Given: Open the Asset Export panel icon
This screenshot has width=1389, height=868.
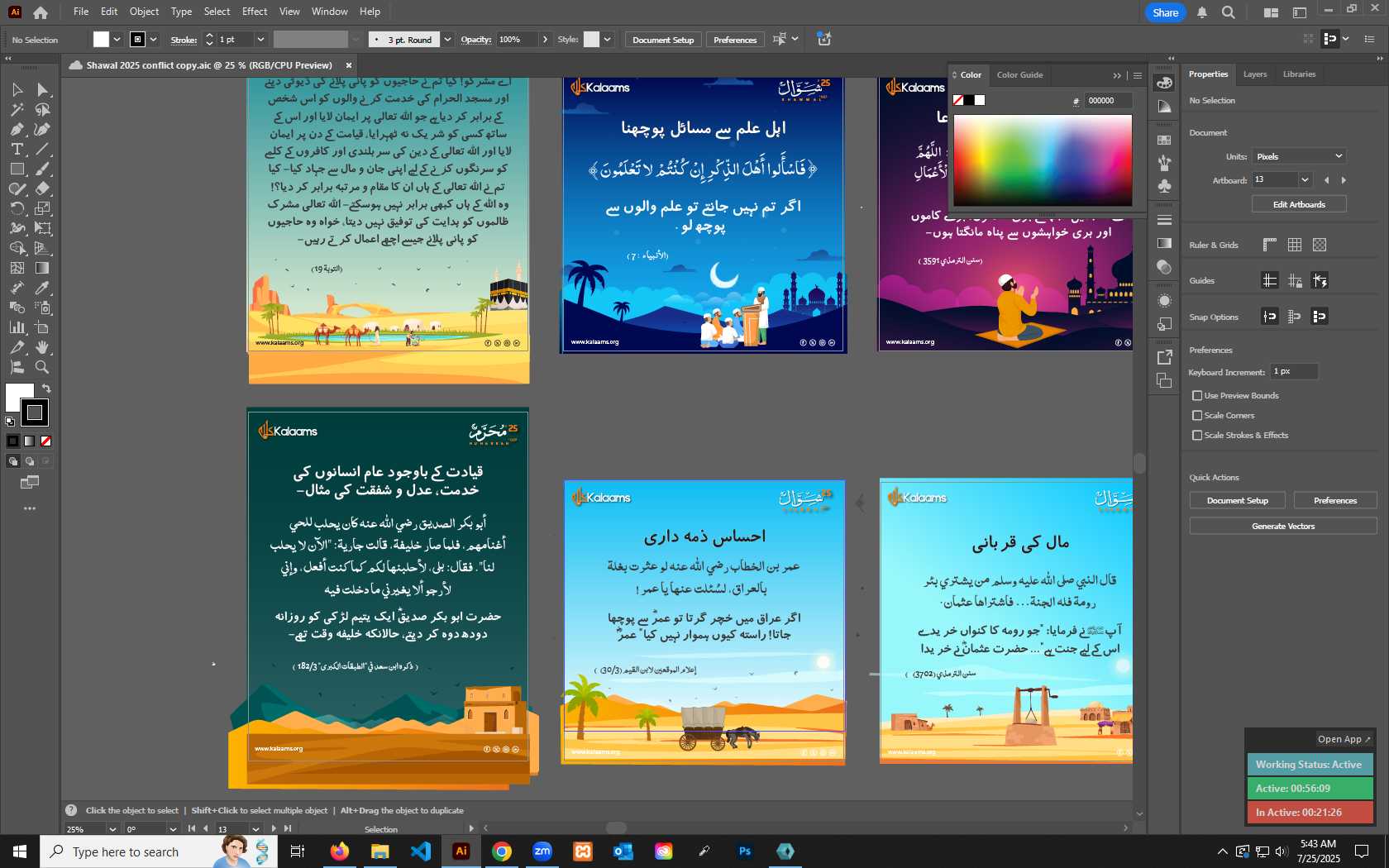Looking at the screenshot, I should [1164, 357].
